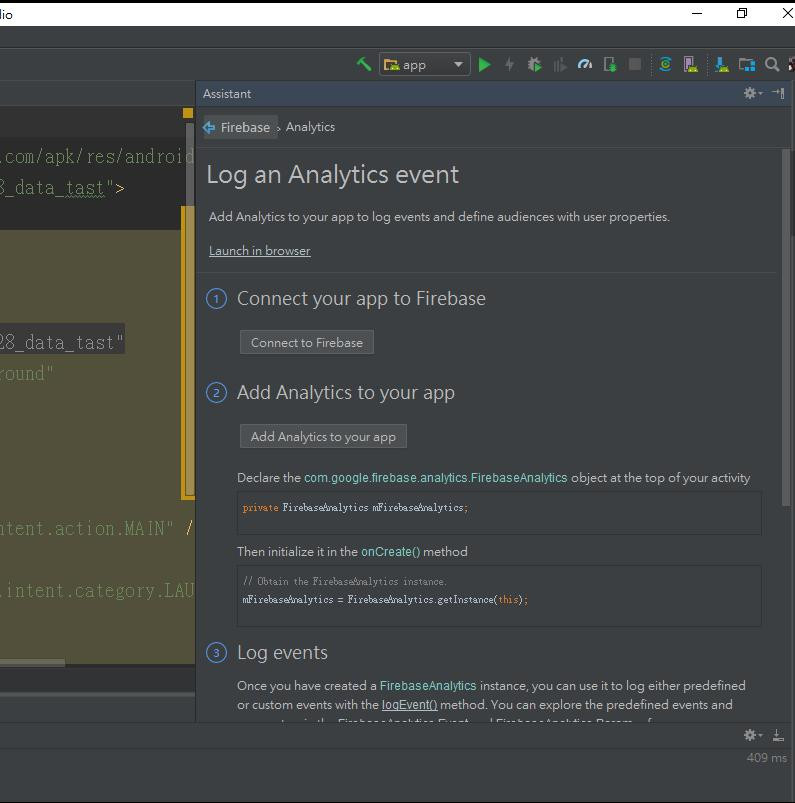795x803 pixels.
Task: Click the Search Everywhere magnifier icon
Action: pyautogui.click(x=772, y=65)
